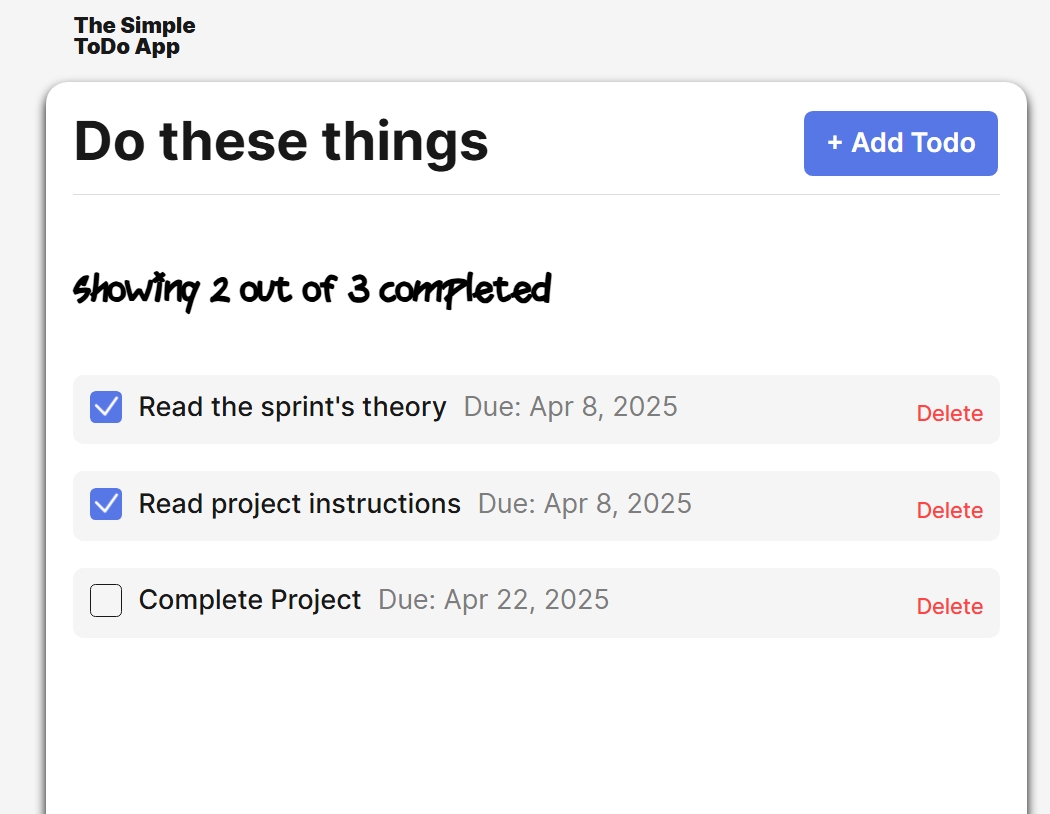Click the plus sign inside Add Todo

coord(833,143)
